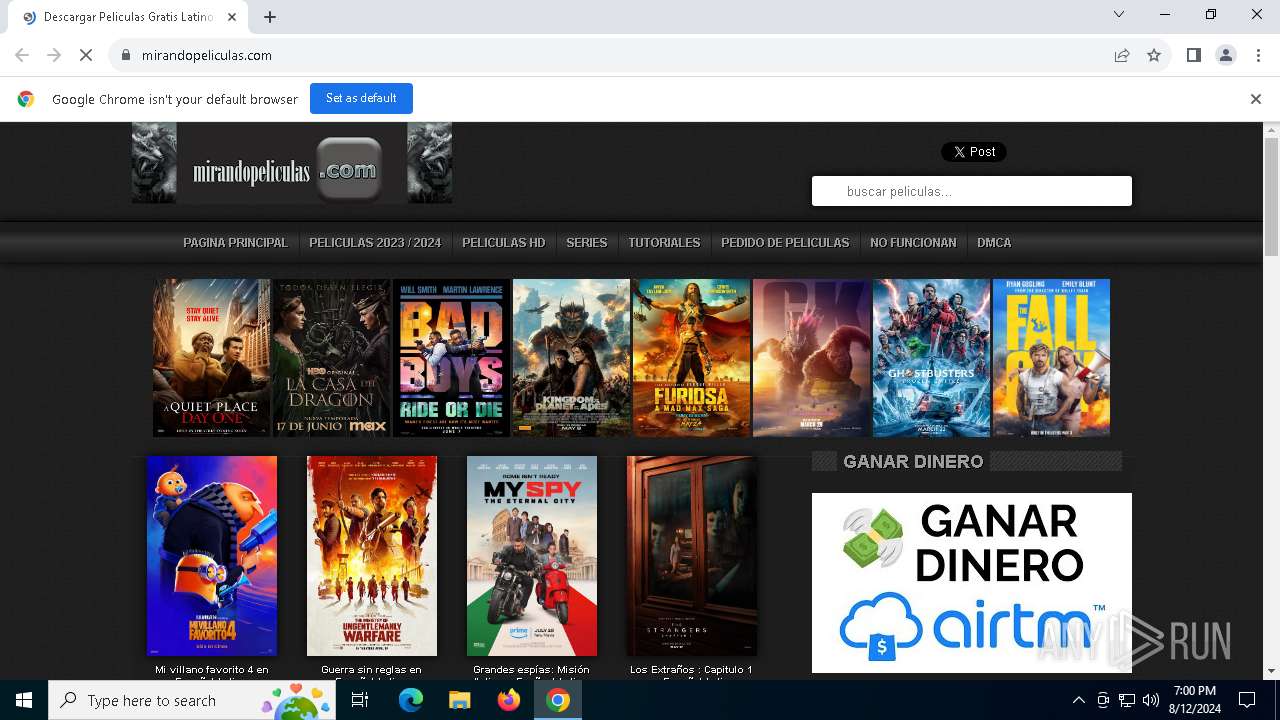Open SERIES menu item

point(586,243)
